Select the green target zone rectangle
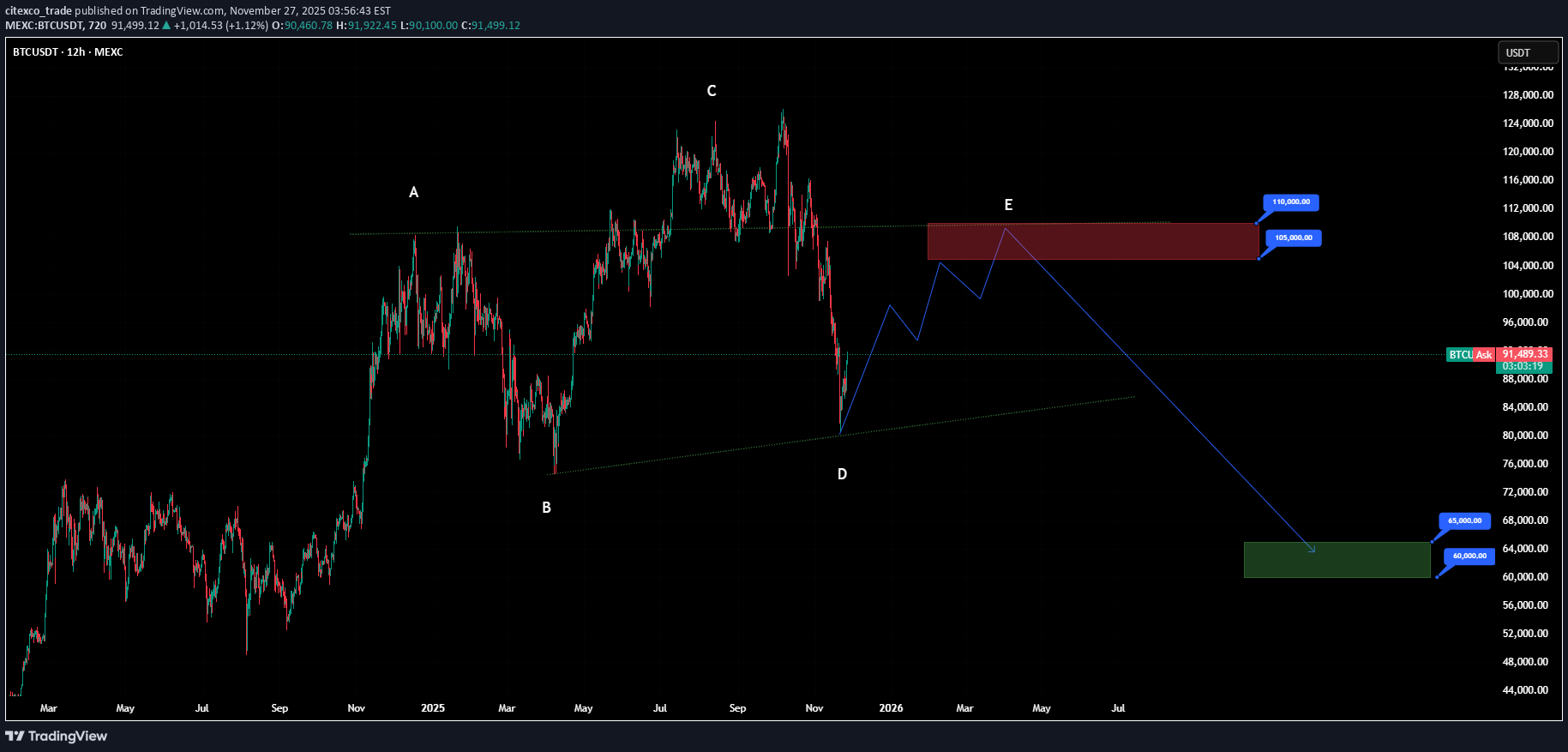 click(1336, 560)
